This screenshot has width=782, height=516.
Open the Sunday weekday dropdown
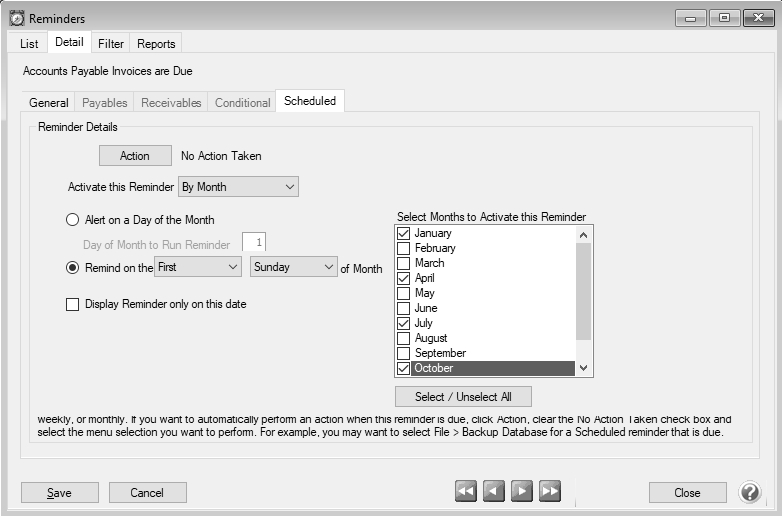tap(294, 267)
